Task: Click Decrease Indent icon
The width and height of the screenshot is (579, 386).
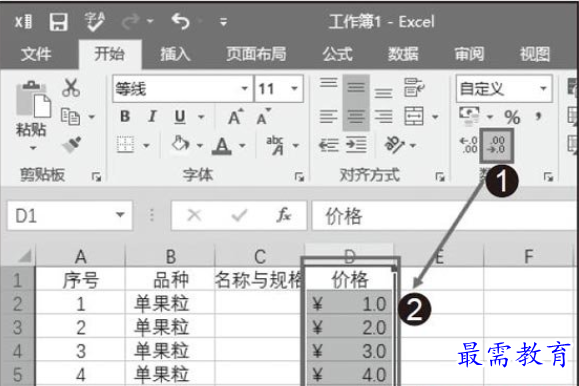Action: 329,145
